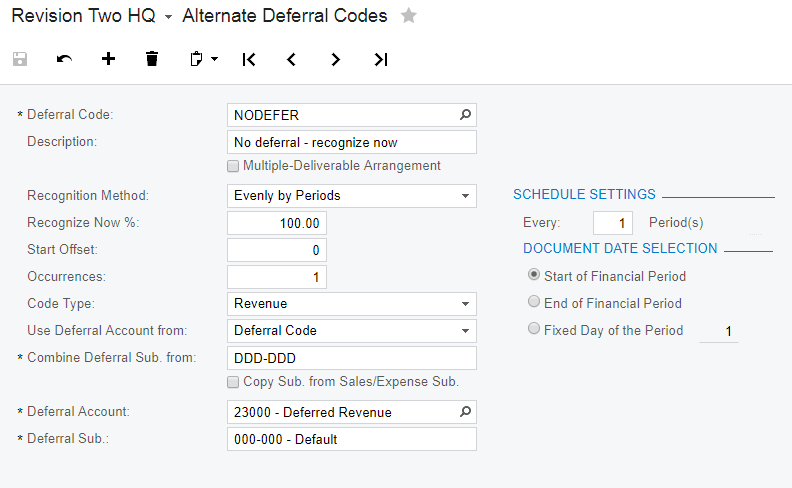Go to the last record

coord(380,59)
